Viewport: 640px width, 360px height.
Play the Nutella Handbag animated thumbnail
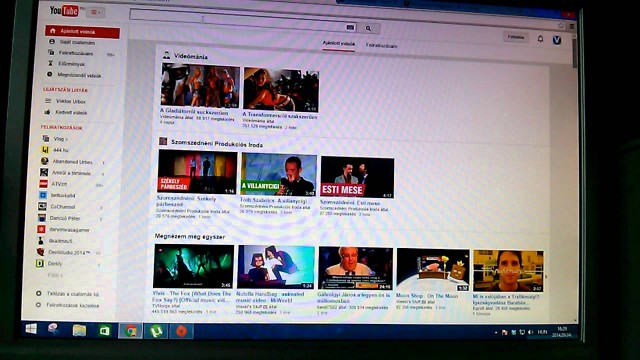pos(276,267)
